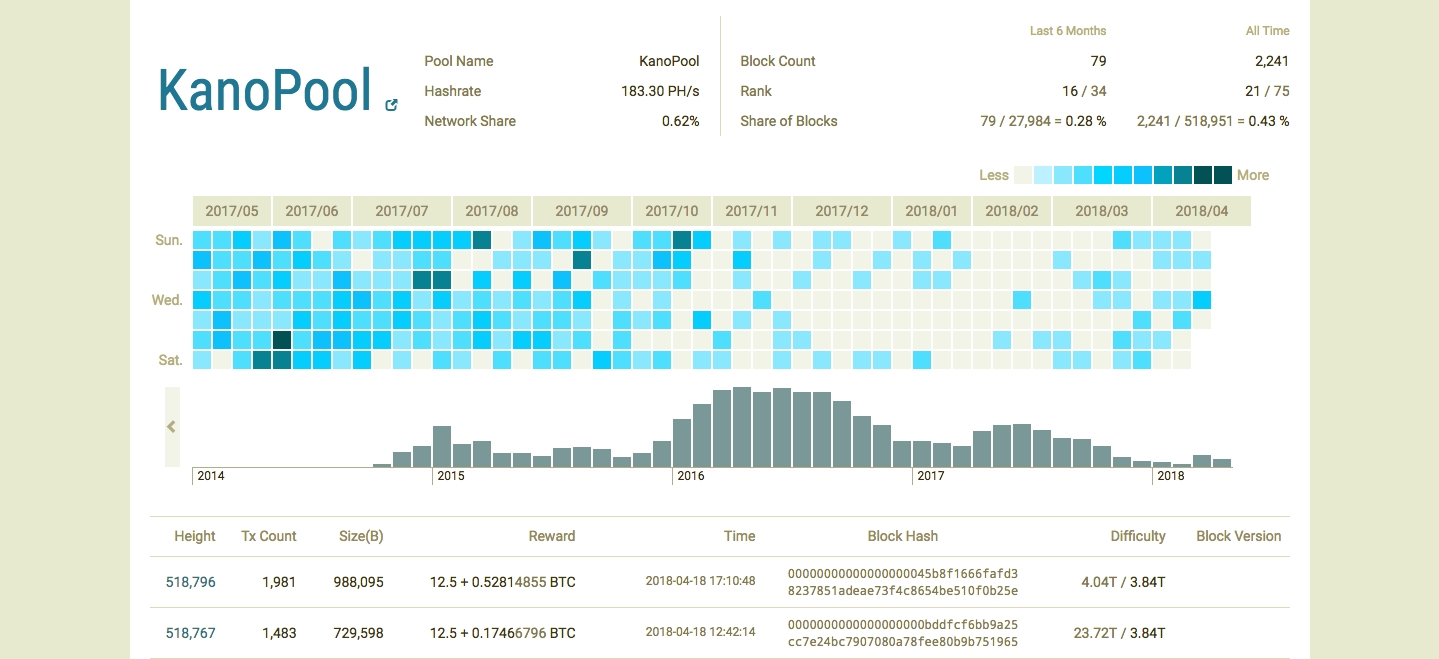1439x659 pixels.
Task: Click the difficulty 4.04T / 3.84T
Action: coord(1124,582)
